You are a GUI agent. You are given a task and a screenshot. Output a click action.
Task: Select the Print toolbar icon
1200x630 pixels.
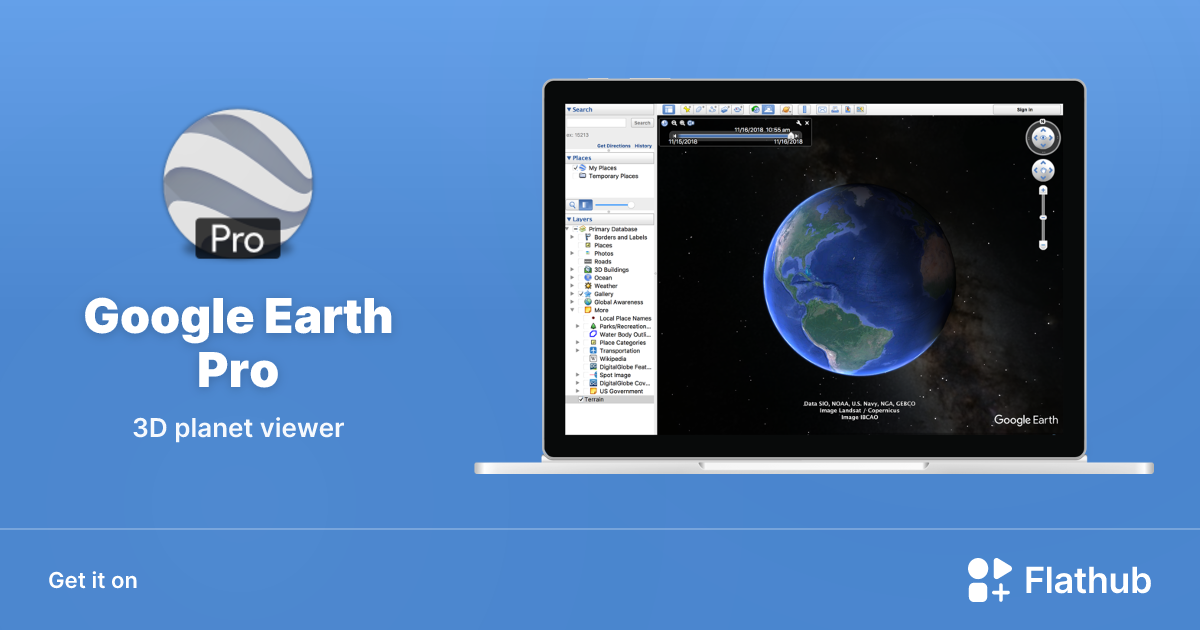pyautogui.click(x=834, y=109)
